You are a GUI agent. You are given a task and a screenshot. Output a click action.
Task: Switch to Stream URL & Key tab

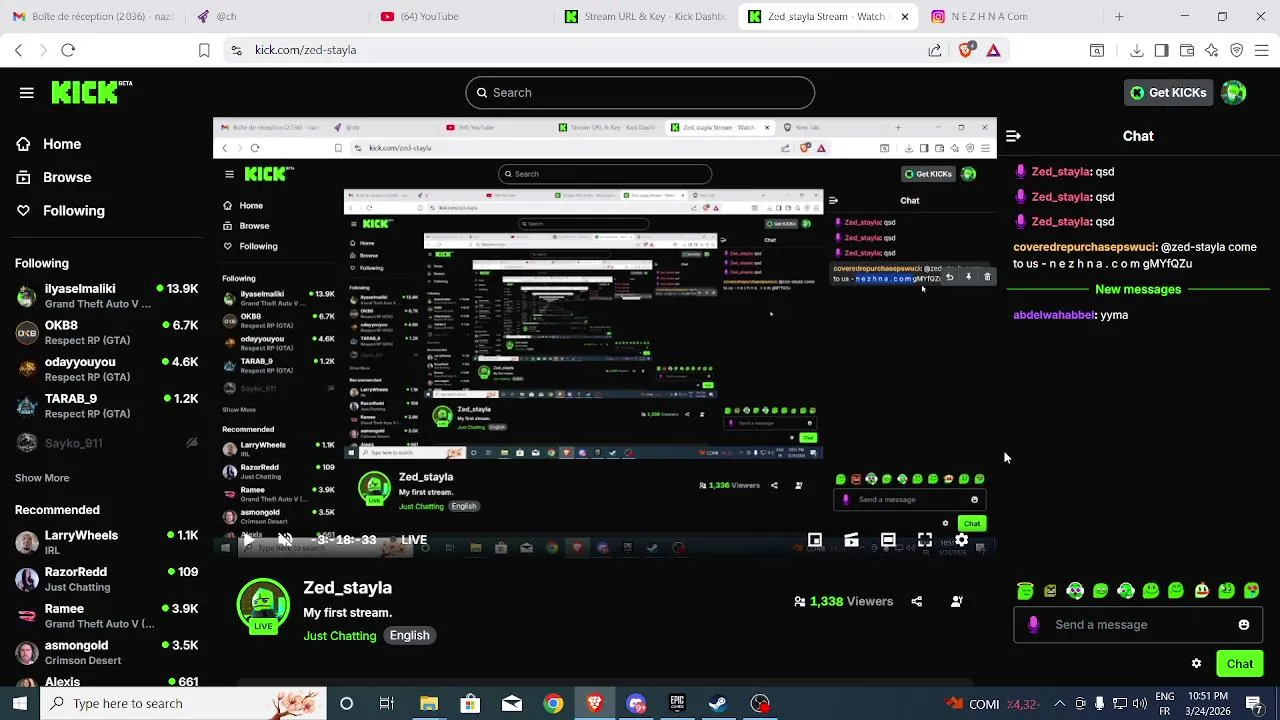pyautogui.click(x=645, y=16)
